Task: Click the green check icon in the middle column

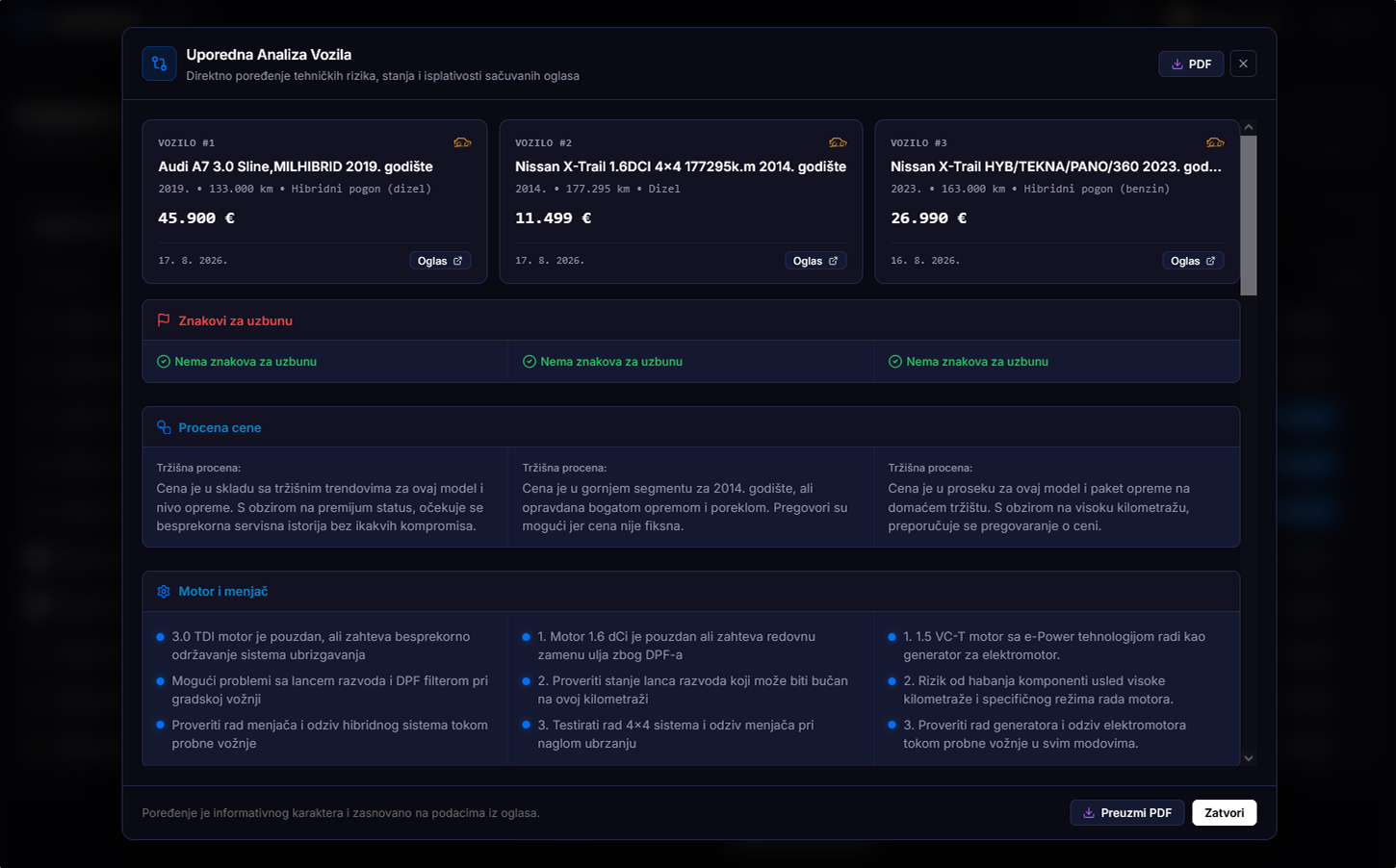Action: coord(530,362)
